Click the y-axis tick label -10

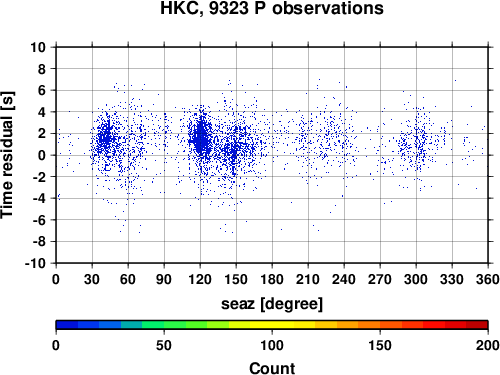click(35, 263)
